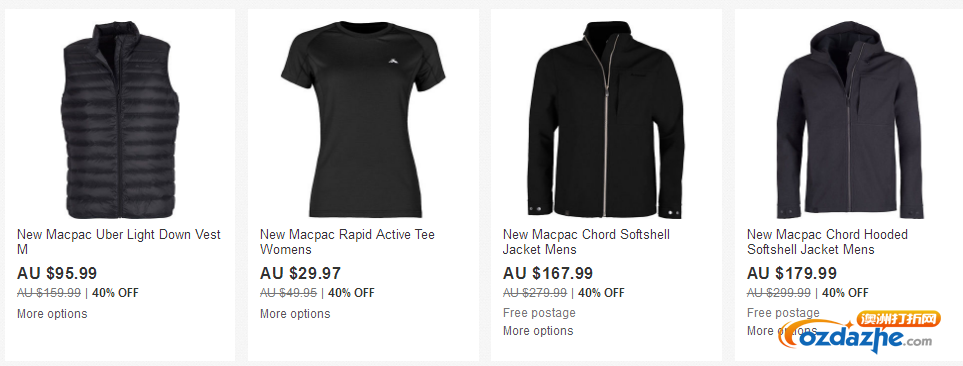Viewport: 963px width, 366px height.
Task: Show more options for Chord Softshell Jacket
Action: tap(538, 331)
